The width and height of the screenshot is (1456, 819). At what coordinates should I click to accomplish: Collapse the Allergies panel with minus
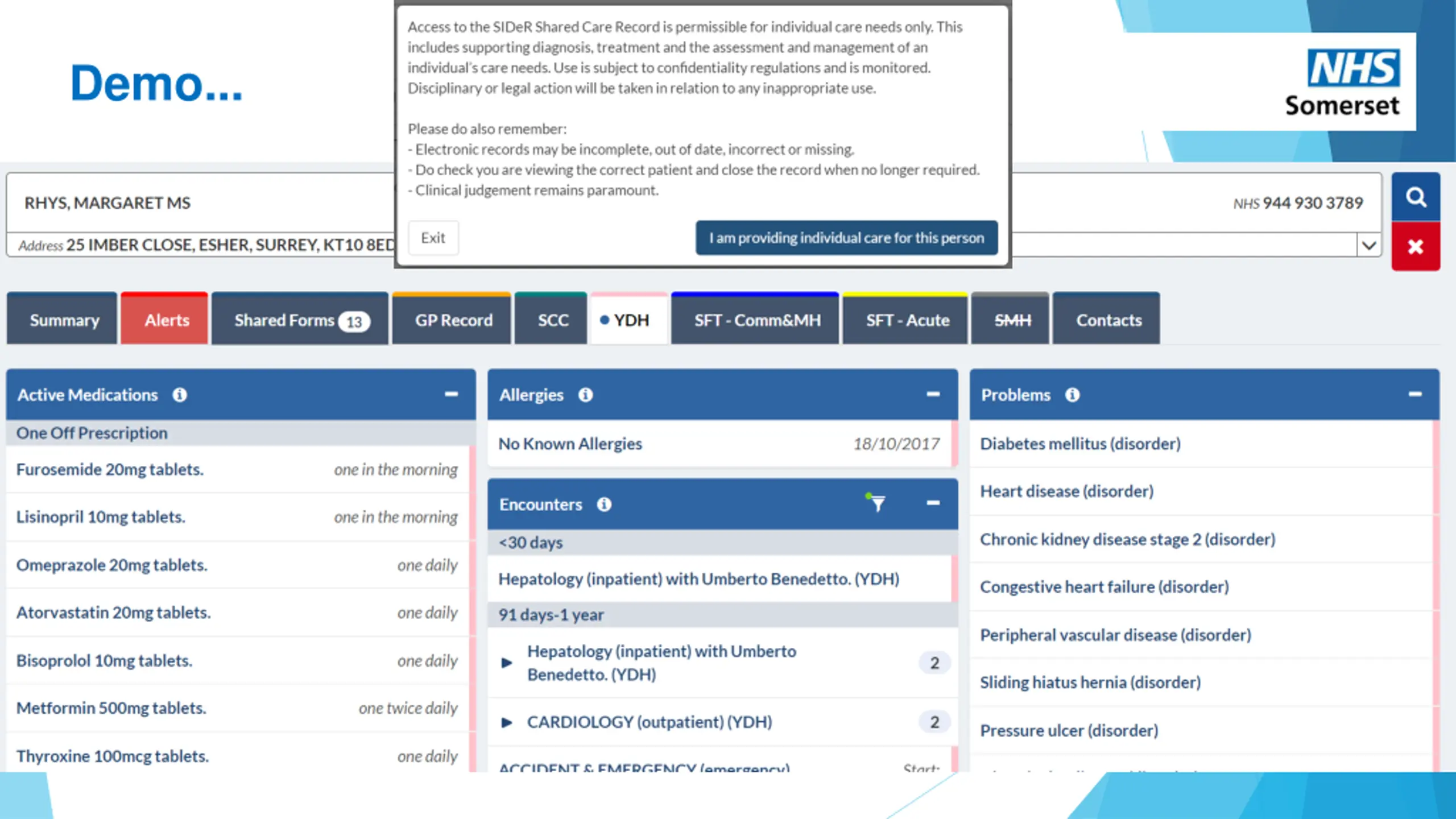pos(933,394)
